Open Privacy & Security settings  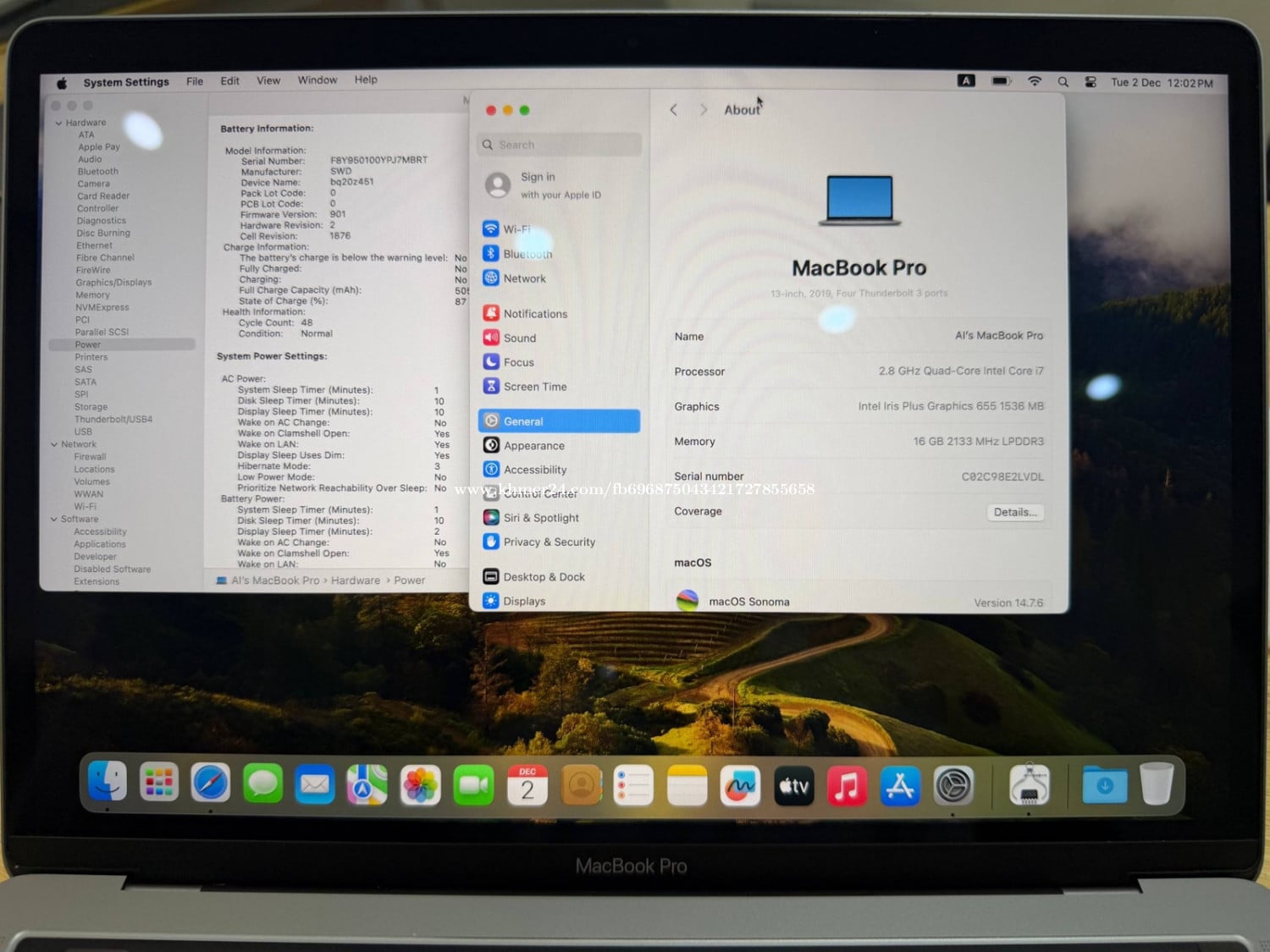click(549, 542)
